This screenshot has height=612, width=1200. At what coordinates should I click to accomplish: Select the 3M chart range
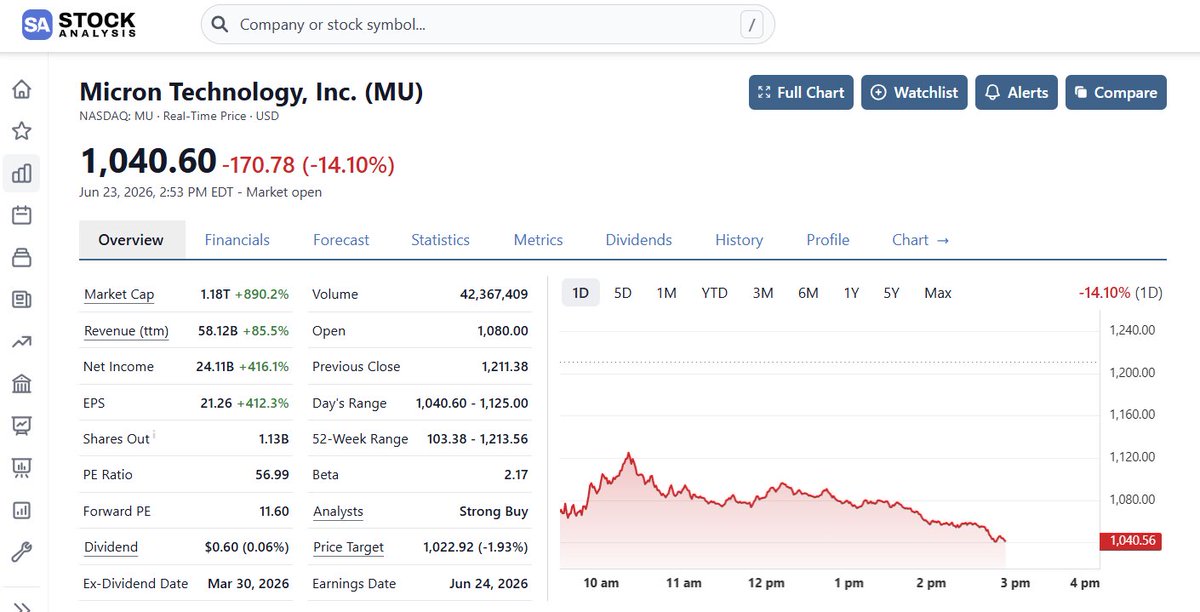(763, 293)
